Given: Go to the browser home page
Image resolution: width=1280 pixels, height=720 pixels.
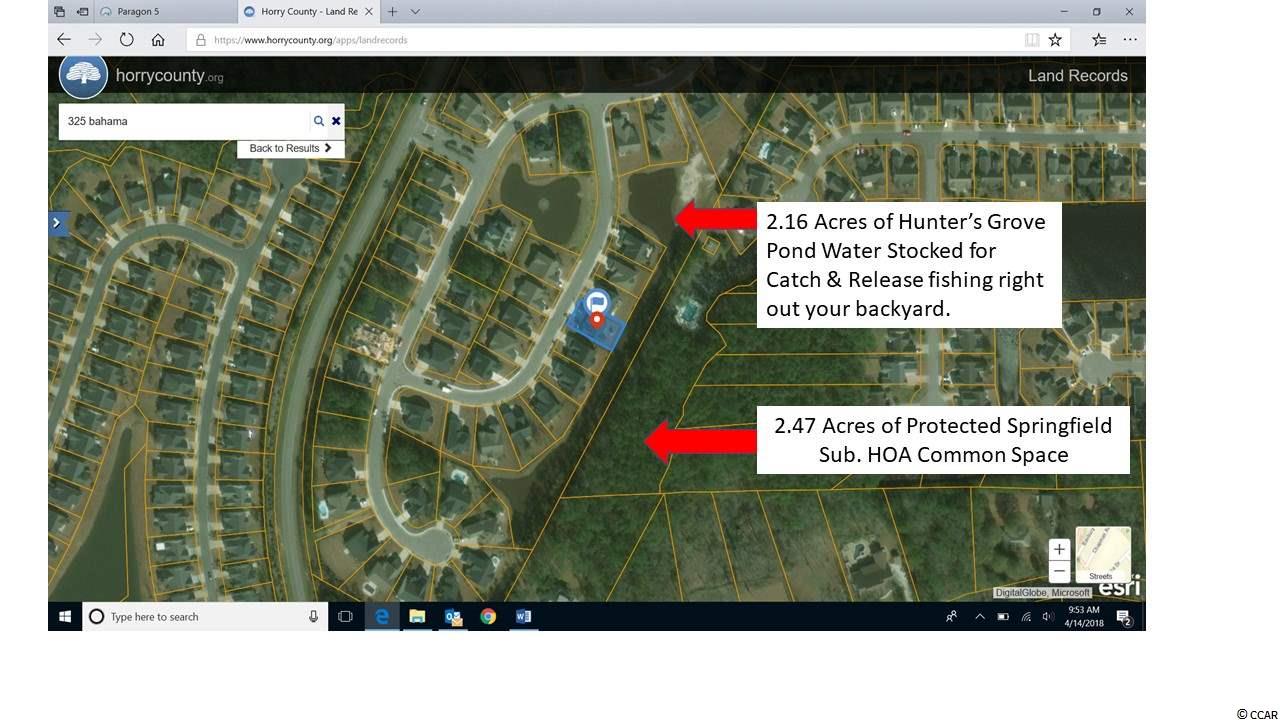Looking at the screenshot, I should pyautogui.click(x=158, y=40).
